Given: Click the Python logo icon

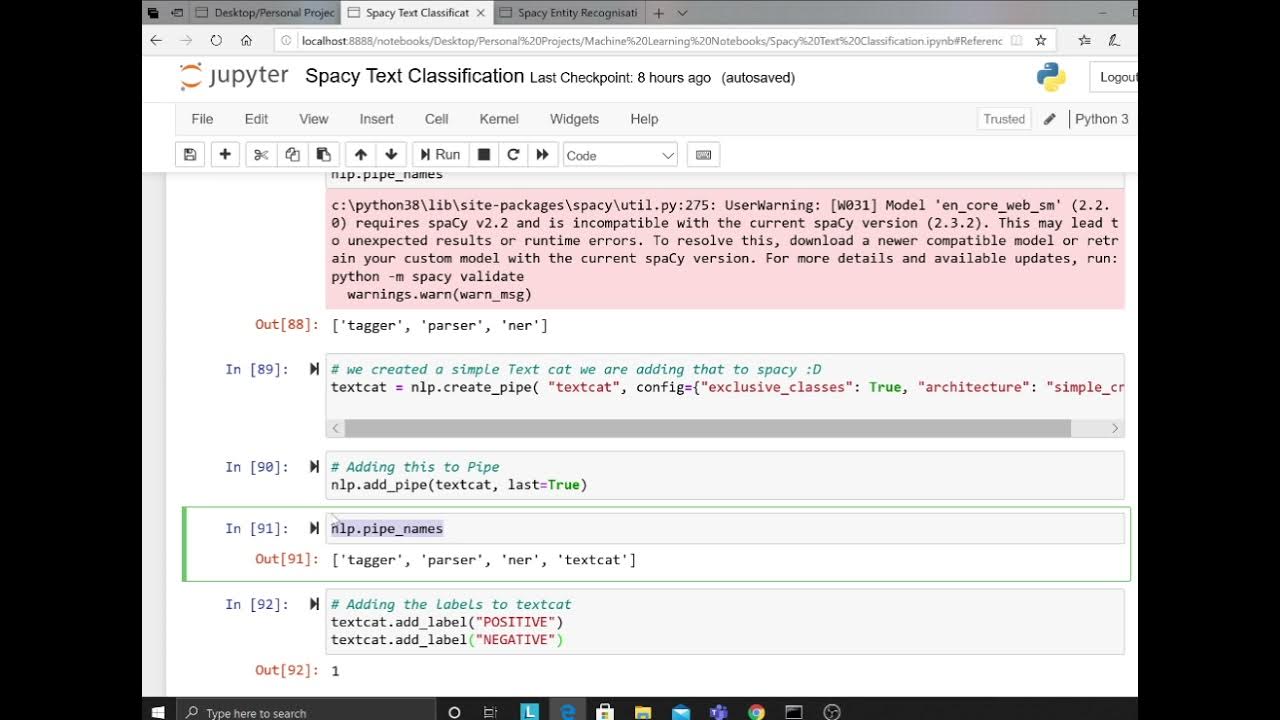Looking at the screenshot, I should coord(1050,77).
